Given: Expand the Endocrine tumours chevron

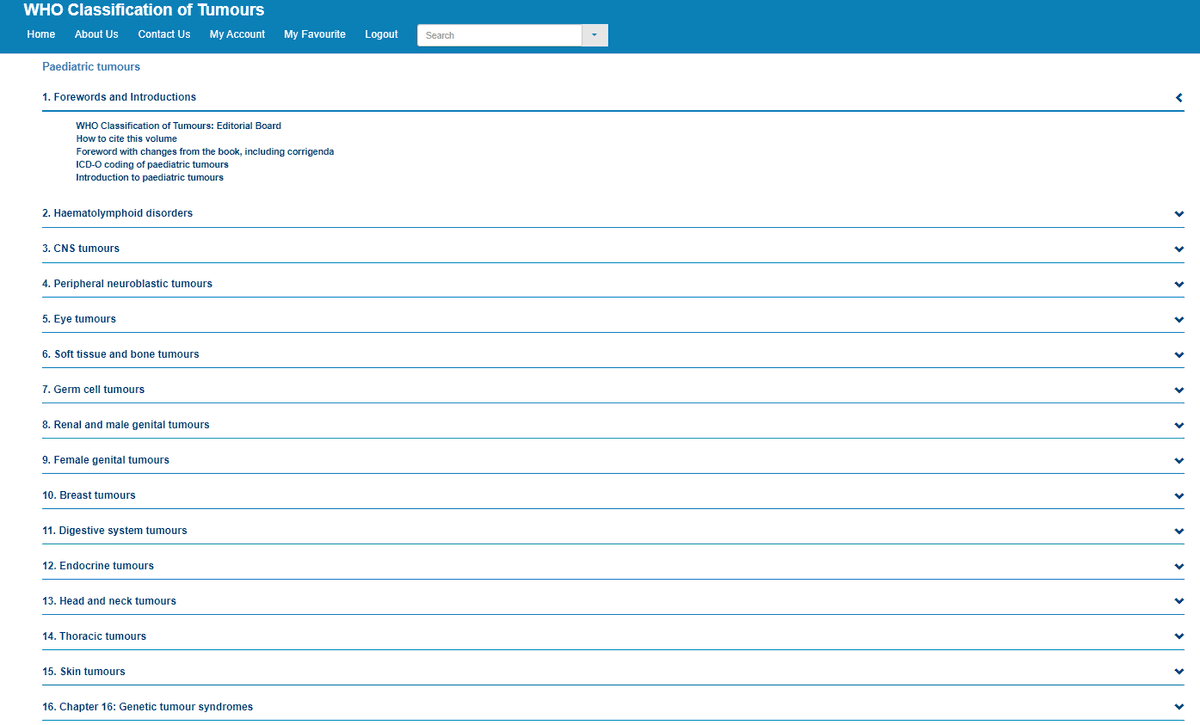Looking at the screenshot, I should [1179, 566].
